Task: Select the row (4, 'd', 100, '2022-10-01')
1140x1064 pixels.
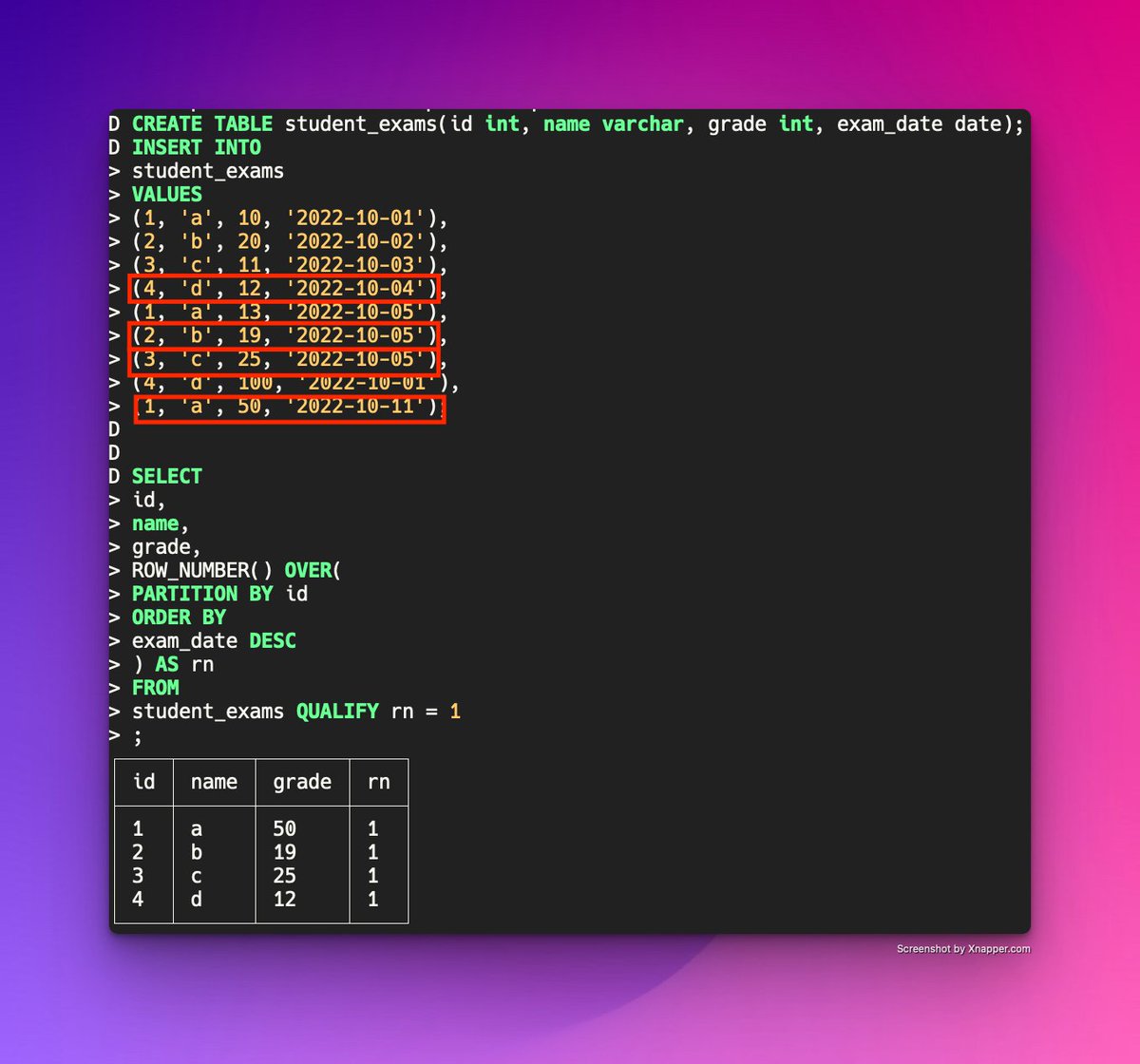Action: (296, 384)
